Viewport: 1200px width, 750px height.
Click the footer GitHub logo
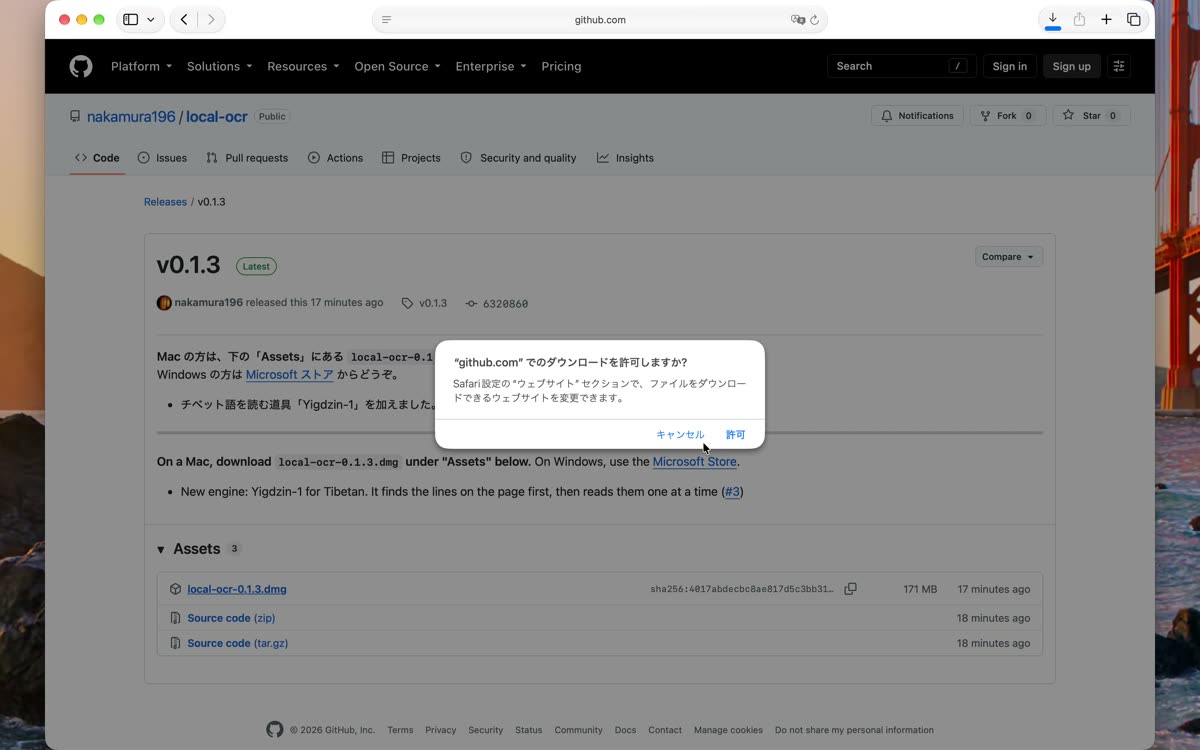(x=275, y=730)
